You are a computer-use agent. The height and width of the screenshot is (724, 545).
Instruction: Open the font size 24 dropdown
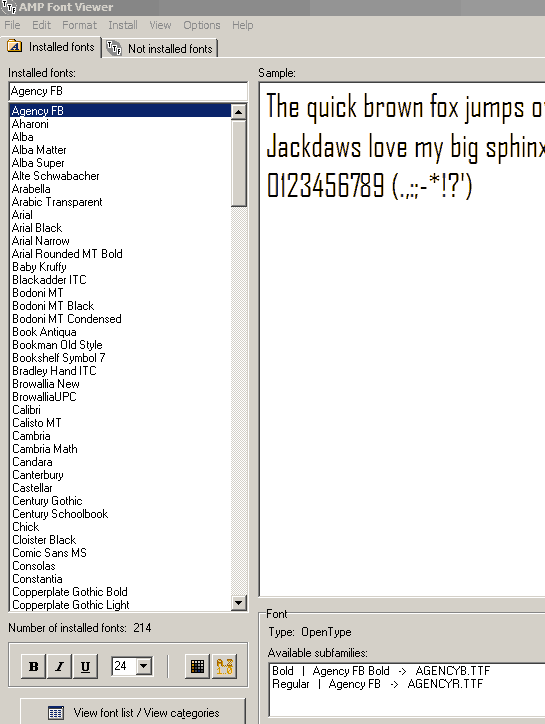[144, 666]
